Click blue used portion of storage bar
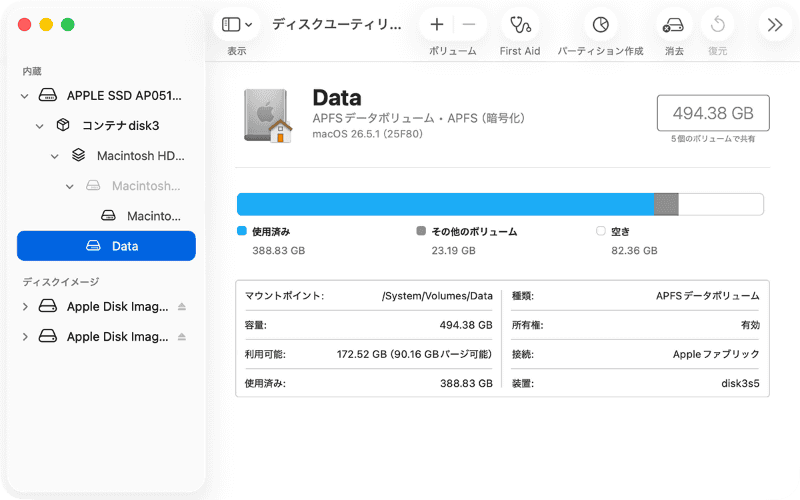 (x=445, y=205)
